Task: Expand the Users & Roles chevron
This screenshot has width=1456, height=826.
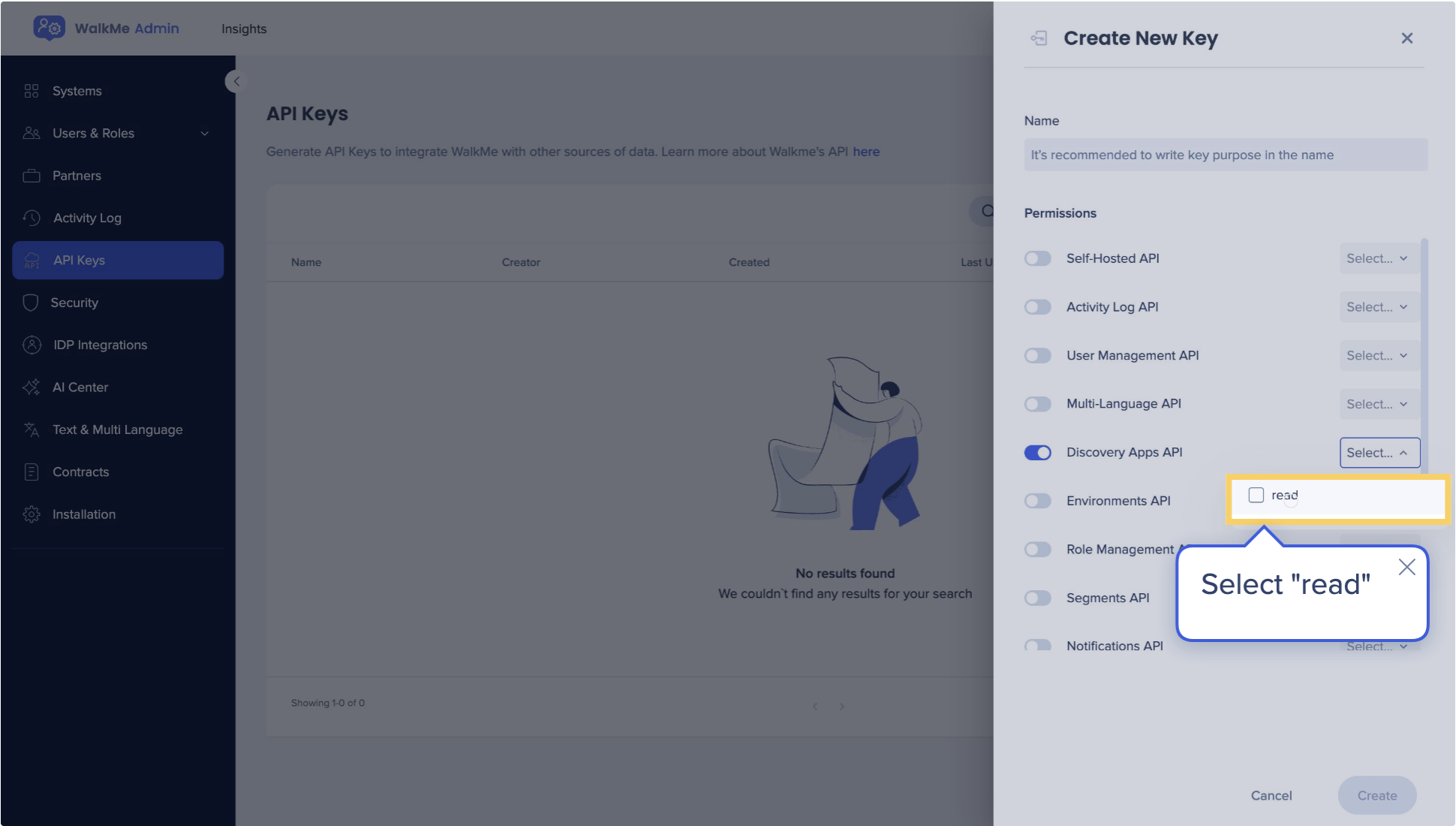Action: click(204, 134)
